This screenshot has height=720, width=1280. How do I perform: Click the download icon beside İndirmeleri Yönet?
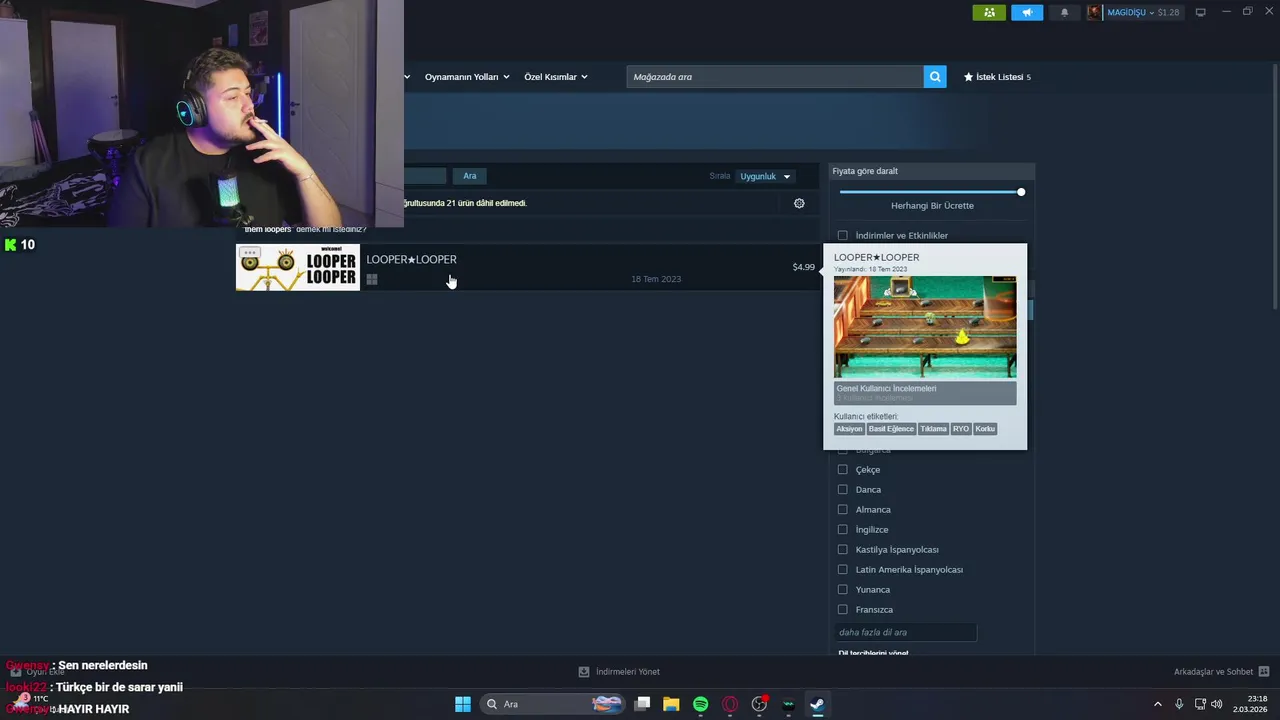coord(584,672)
